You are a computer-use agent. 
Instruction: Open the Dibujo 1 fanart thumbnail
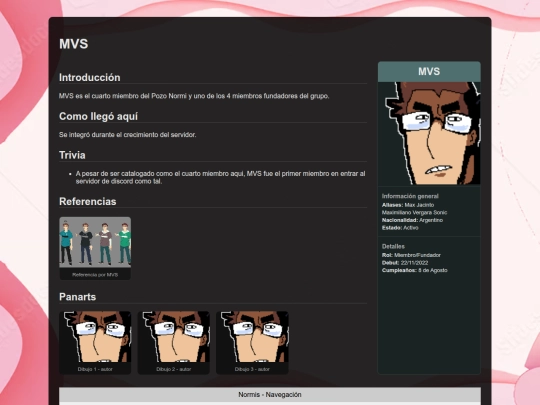[x=95, y=336]
